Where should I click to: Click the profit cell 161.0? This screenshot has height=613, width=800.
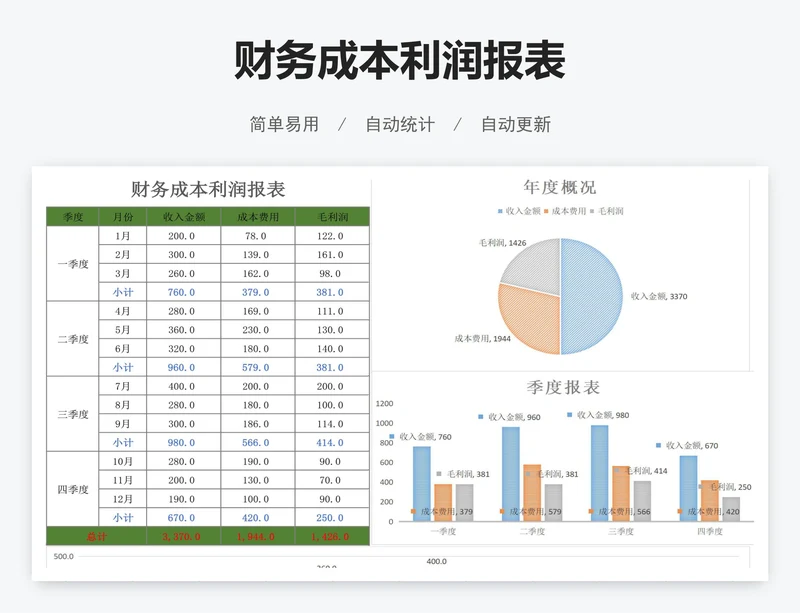[x=332, y=255]
